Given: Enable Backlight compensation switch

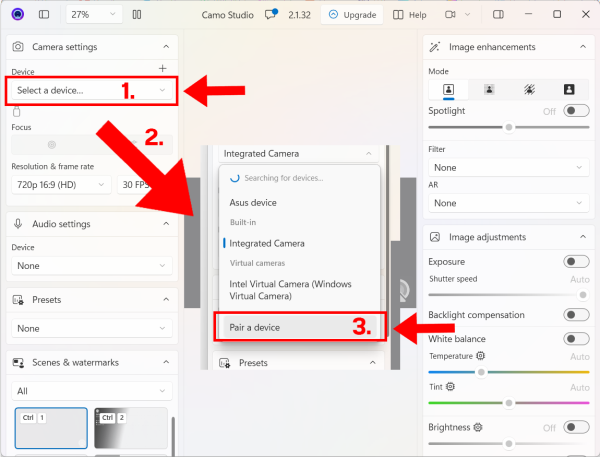Looking at the screenshot, I should [x=576, y=315].
